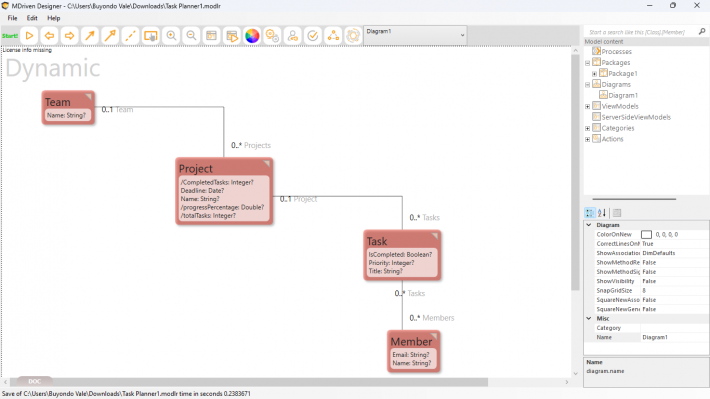710x399 pixels.
Task: Select ServerSideViewModels tree item
Action: click(636, 117)
